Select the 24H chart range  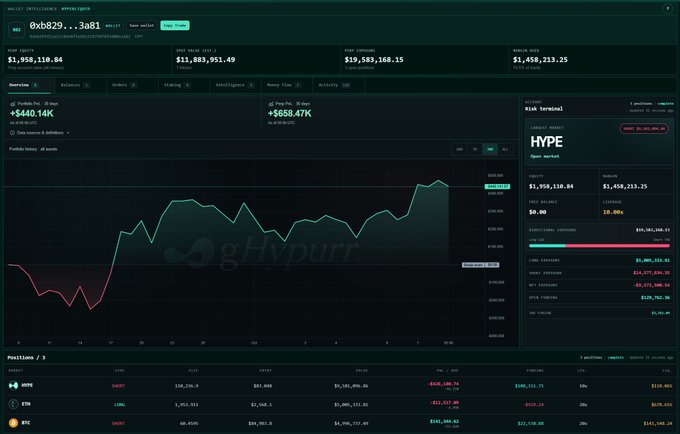point(459,149)
